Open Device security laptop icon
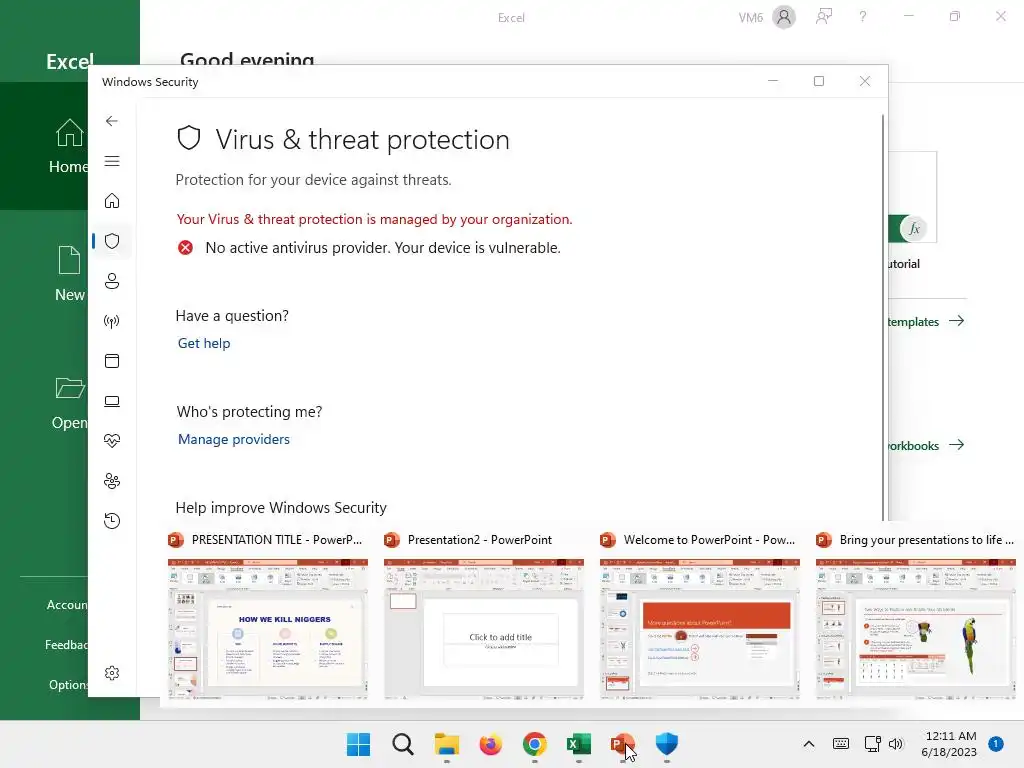Viewport: 1024px width, 768px height. point(112,401)
